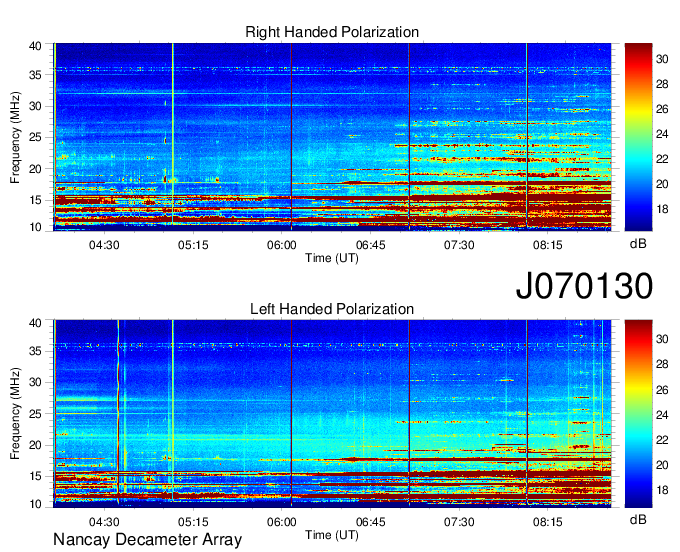Screen dimensions: 680x552
Task: Click the 22 dB tick on Left Handed color bar
Action: [662, 440]
